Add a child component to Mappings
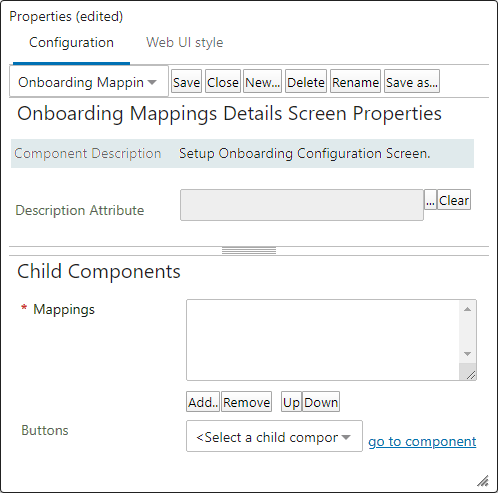The height and width of the screenshot is (493, 498). coord(203,402)
